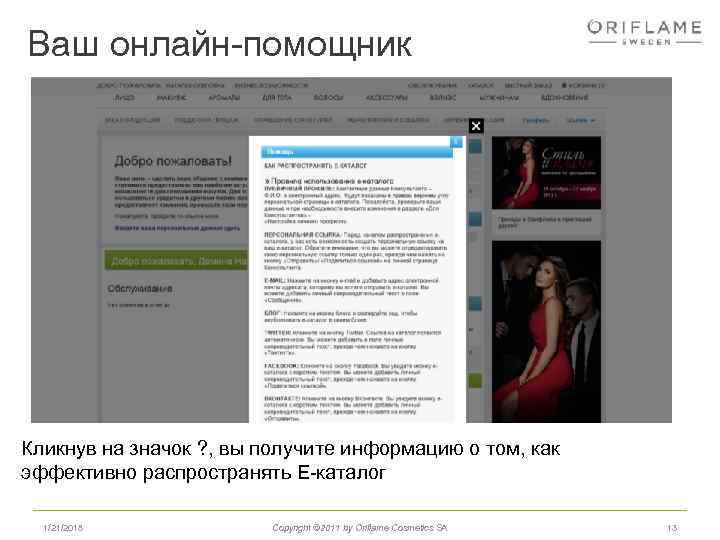Open the АРОМАТЫ category
This screenshot has width=720, height=540.
(x=224, y=98)
